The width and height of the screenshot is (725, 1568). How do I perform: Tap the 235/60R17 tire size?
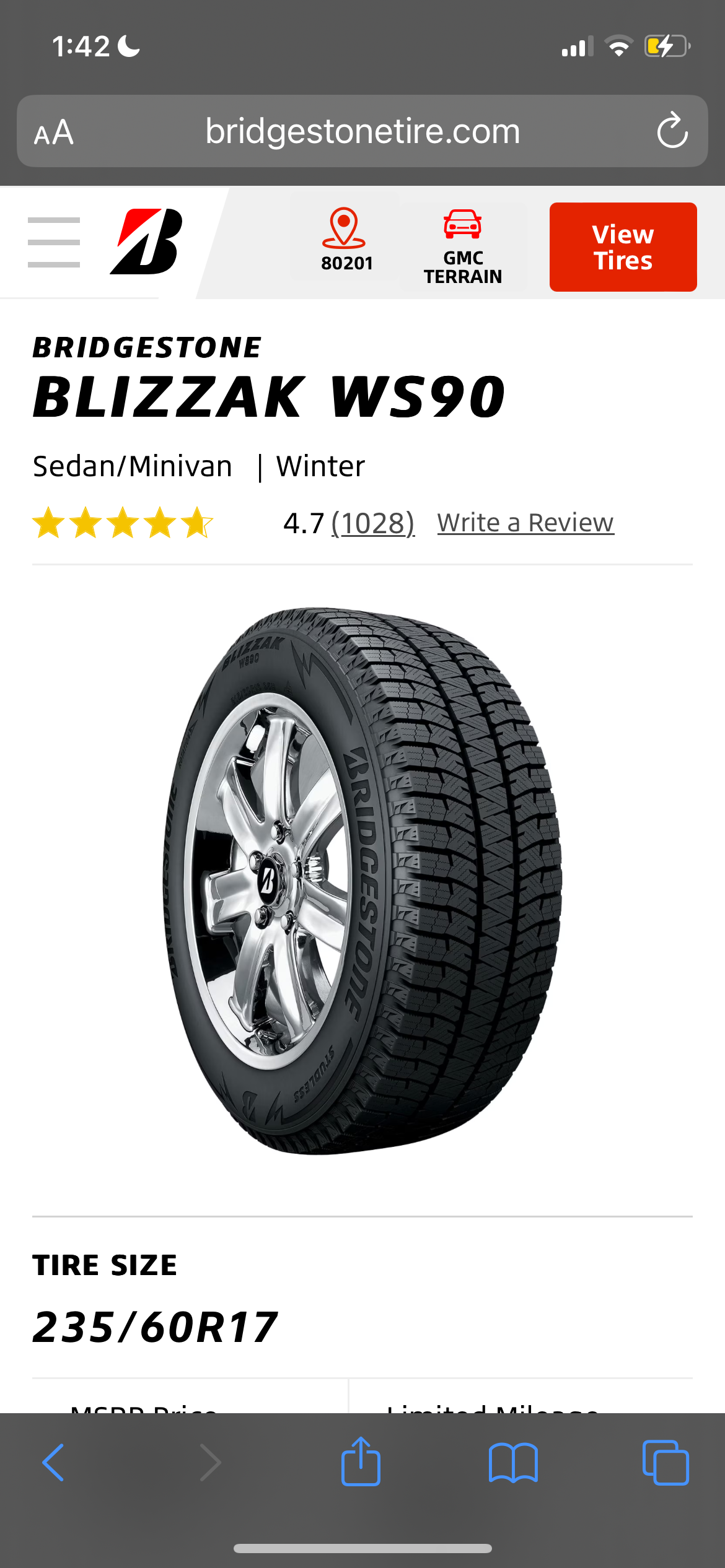pos(155,1327)
